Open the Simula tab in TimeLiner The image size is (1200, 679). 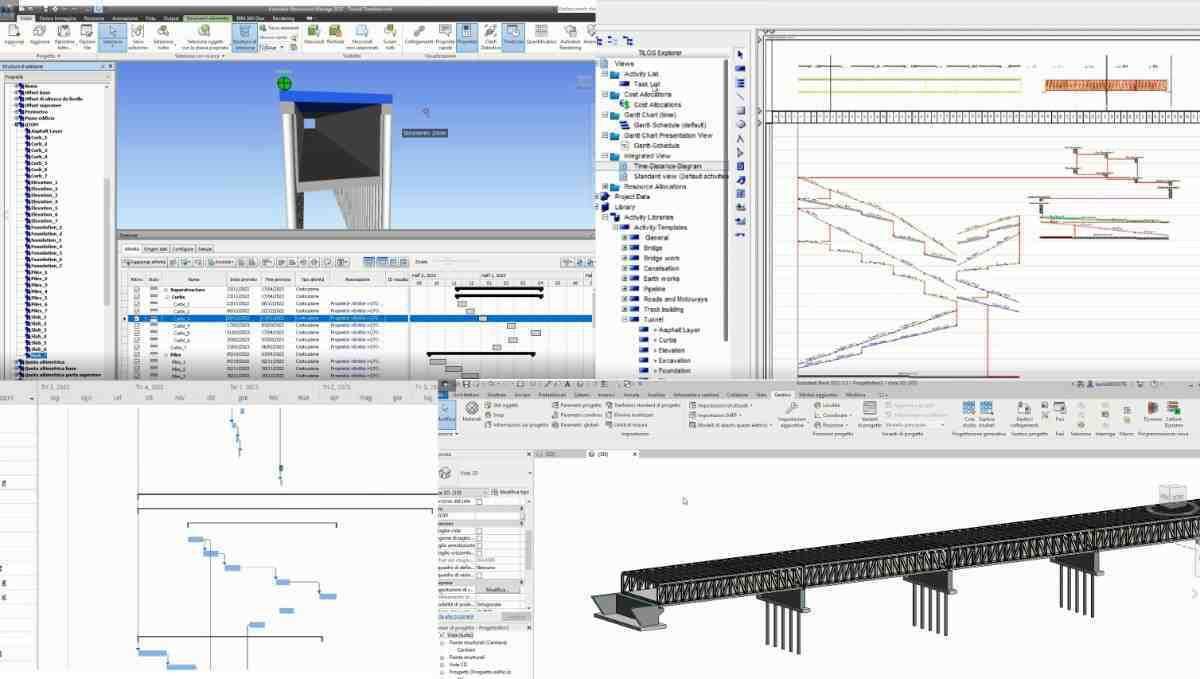[x=204, y=248]
